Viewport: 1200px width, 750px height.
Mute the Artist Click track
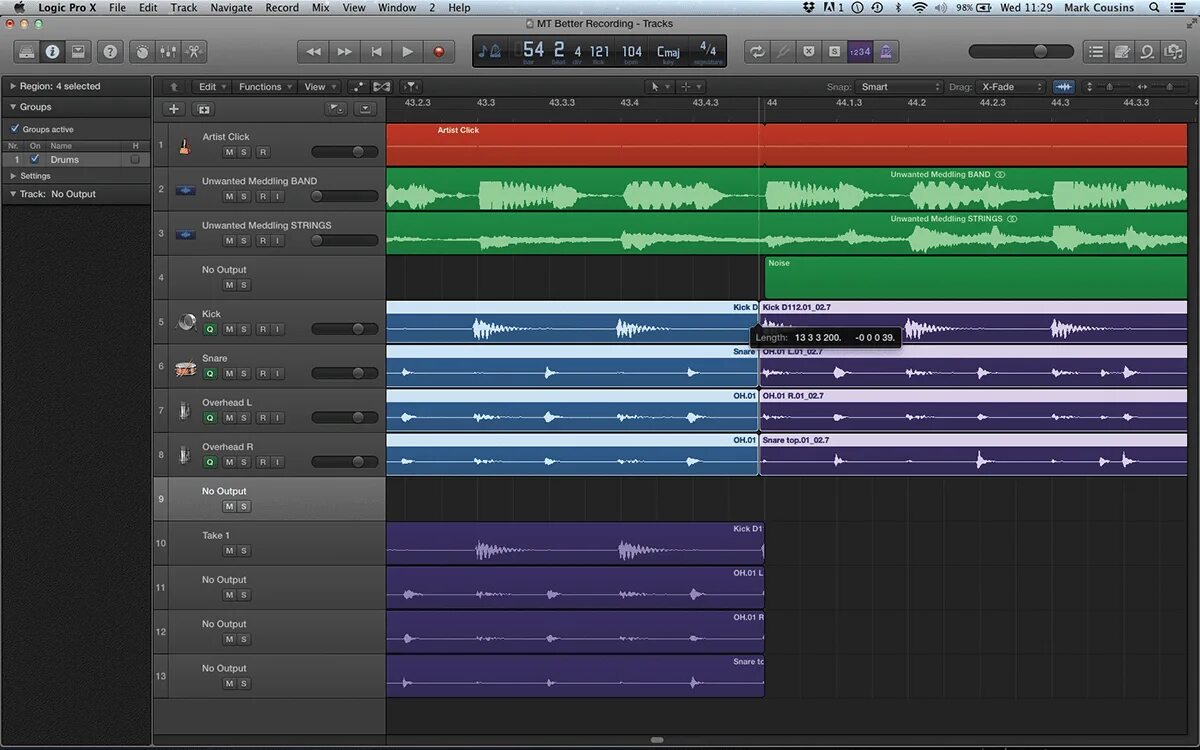point(229,152)
